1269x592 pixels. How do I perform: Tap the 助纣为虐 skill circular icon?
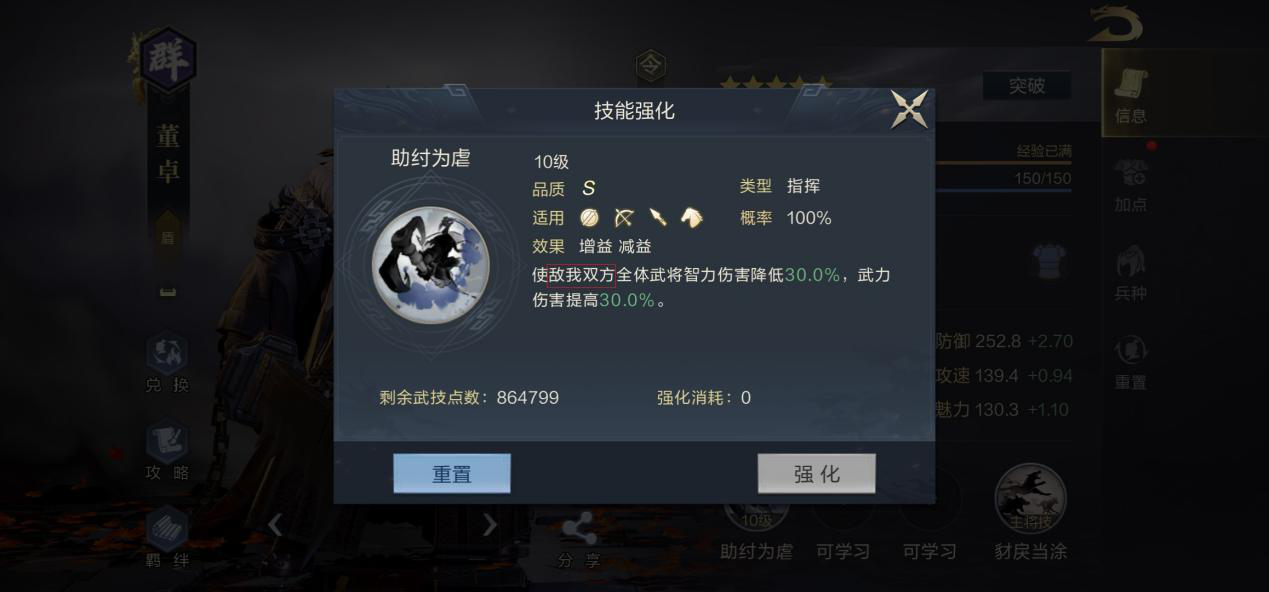[430, 265]
